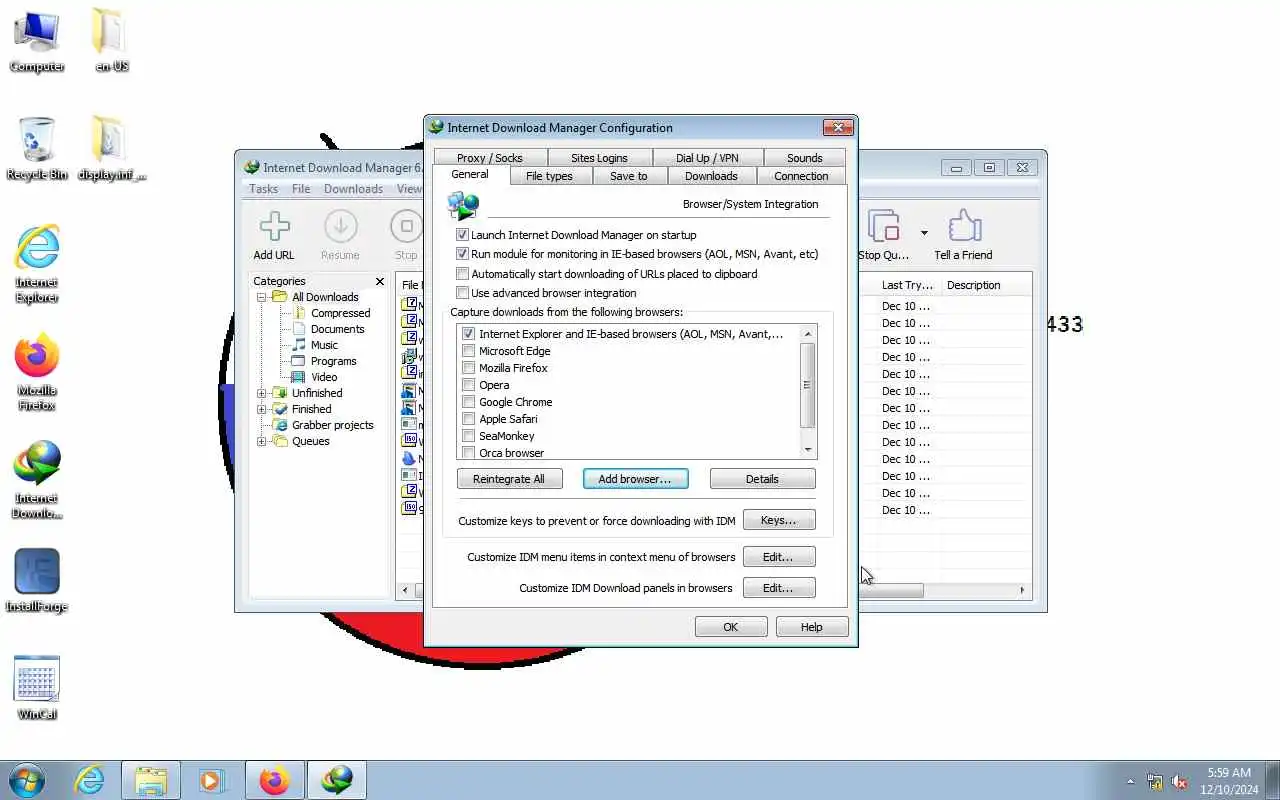1280x800 pixels.
Task: Open Internet Explorer in the taskbar
Action: [x=90, y=780]
